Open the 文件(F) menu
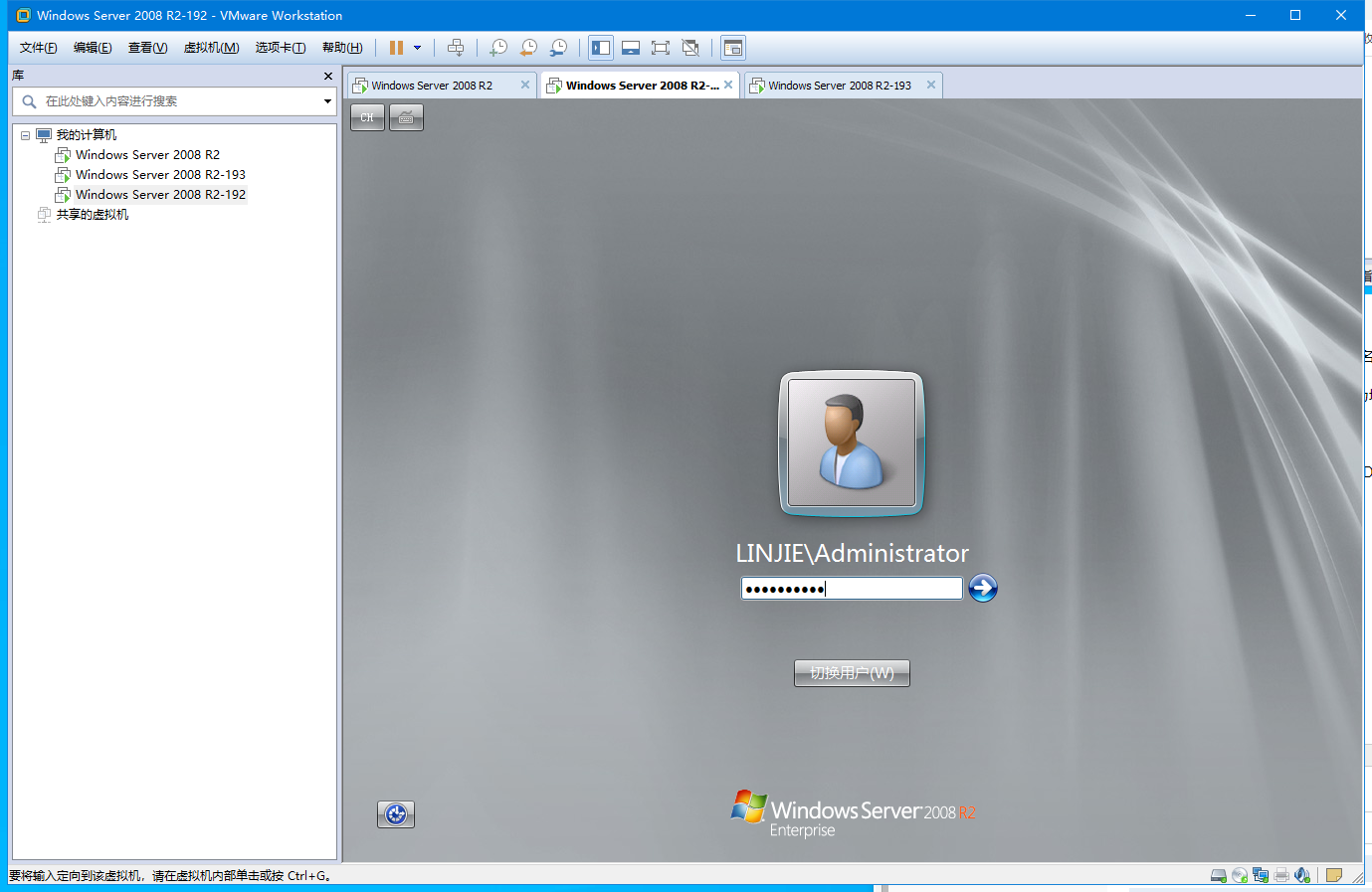1372x892 pixels. click(x=39, y=48)
